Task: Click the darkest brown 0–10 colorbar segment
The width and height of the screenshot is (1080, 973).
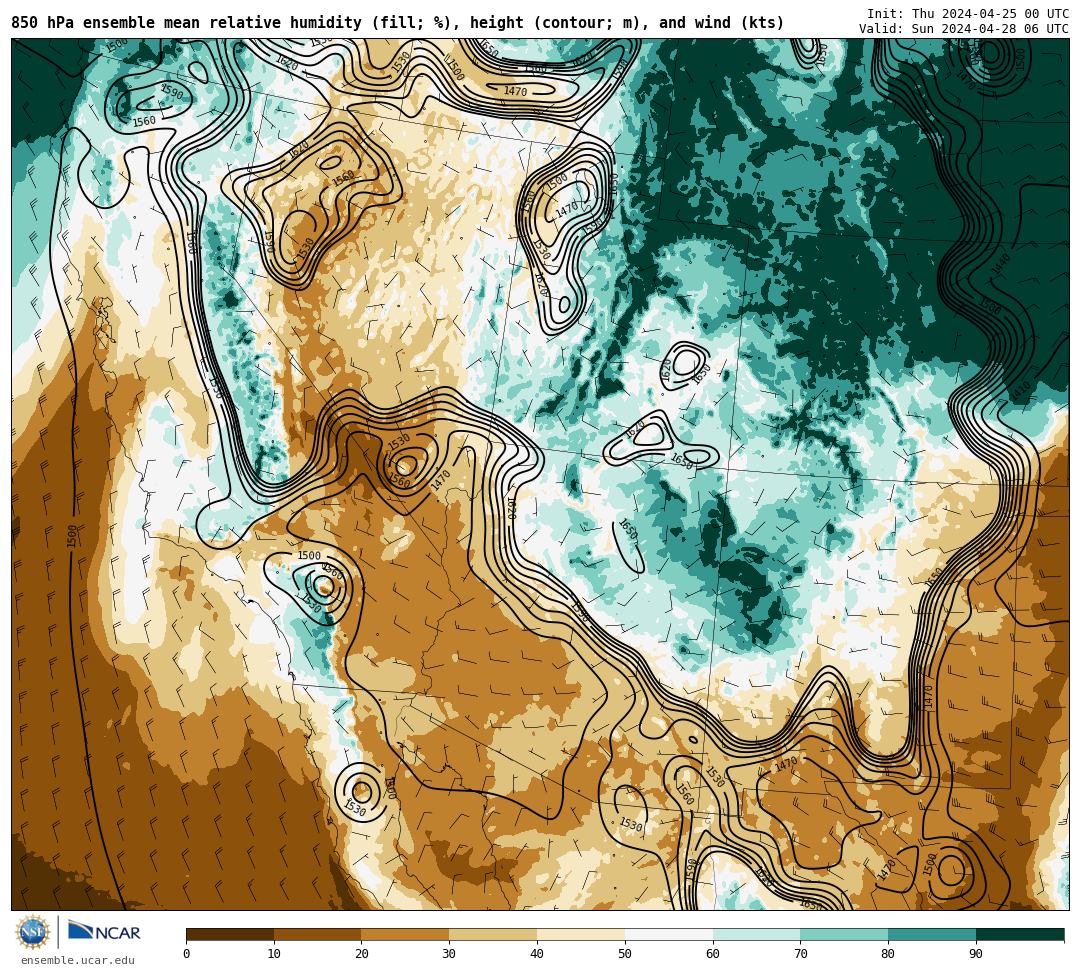Action: (x=230, y=934)
